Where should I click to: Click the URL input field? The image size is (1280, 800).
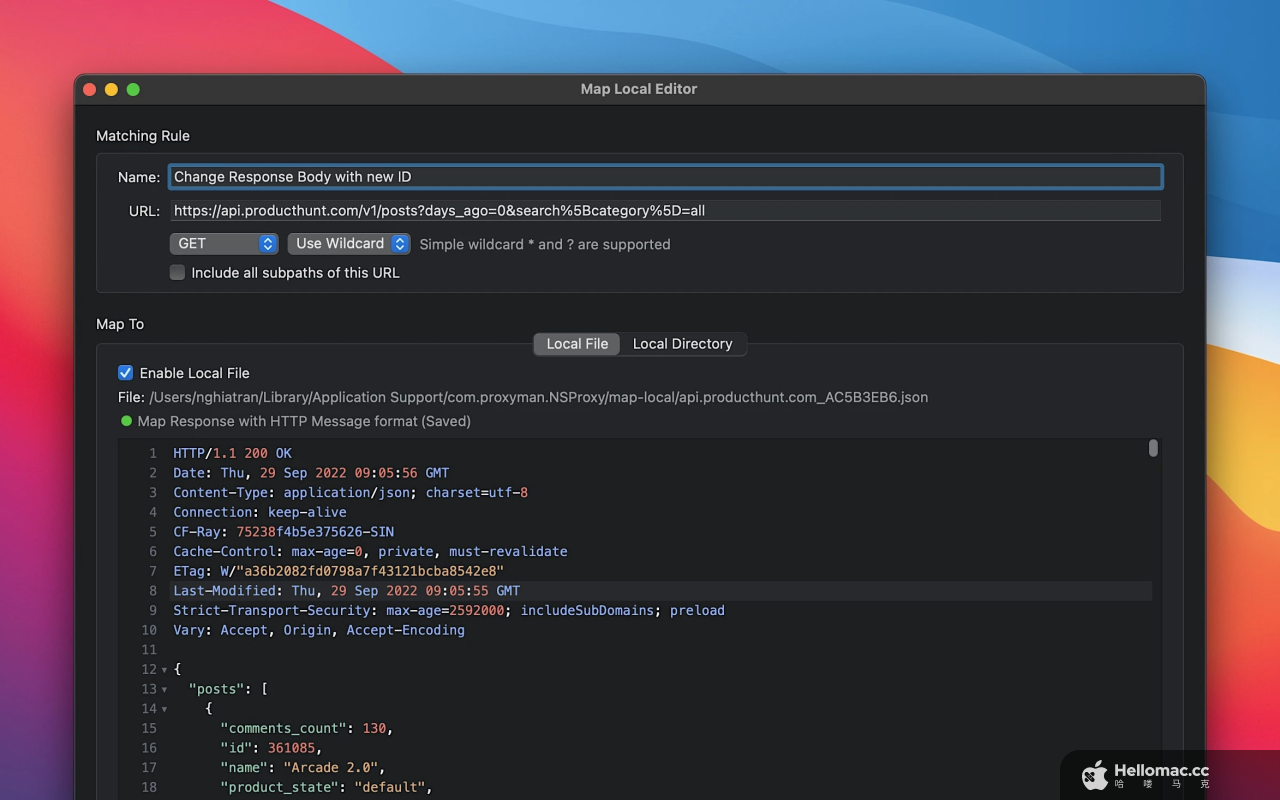pos(665,210)
